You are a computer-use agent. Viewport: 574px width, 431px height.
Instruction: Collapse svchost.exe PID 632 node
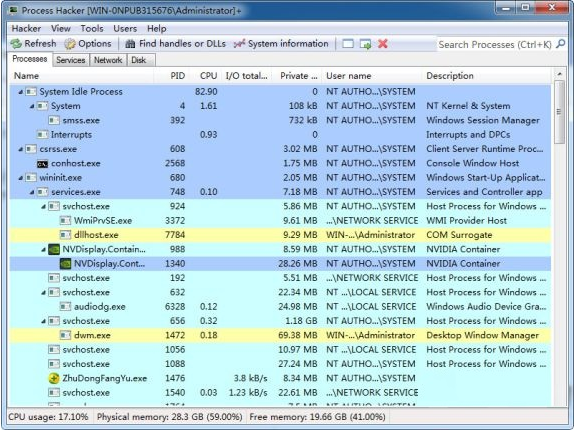44,293
